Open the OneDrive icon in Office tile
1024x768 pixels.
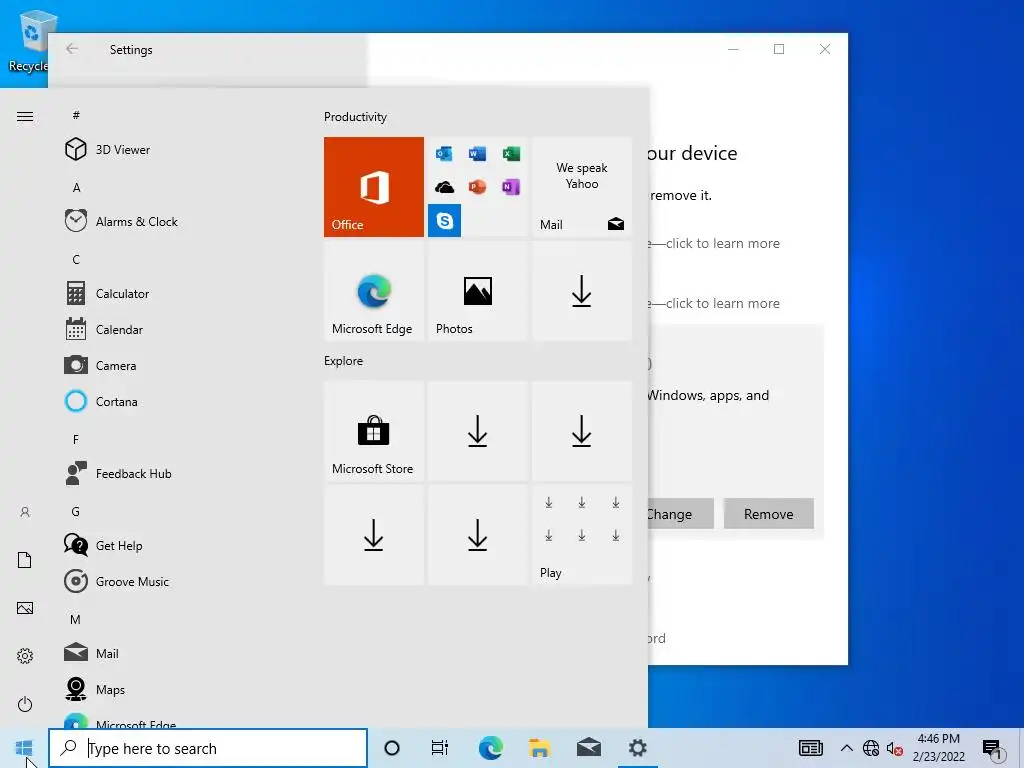(x=444, y=187)
